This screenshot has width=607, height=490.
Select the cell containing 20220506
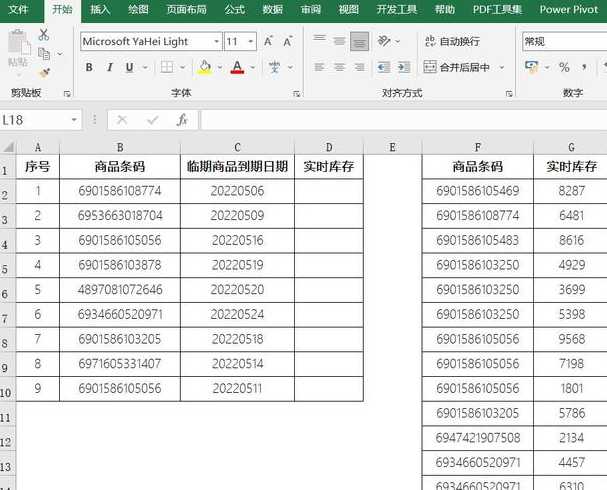click(237, 191)
